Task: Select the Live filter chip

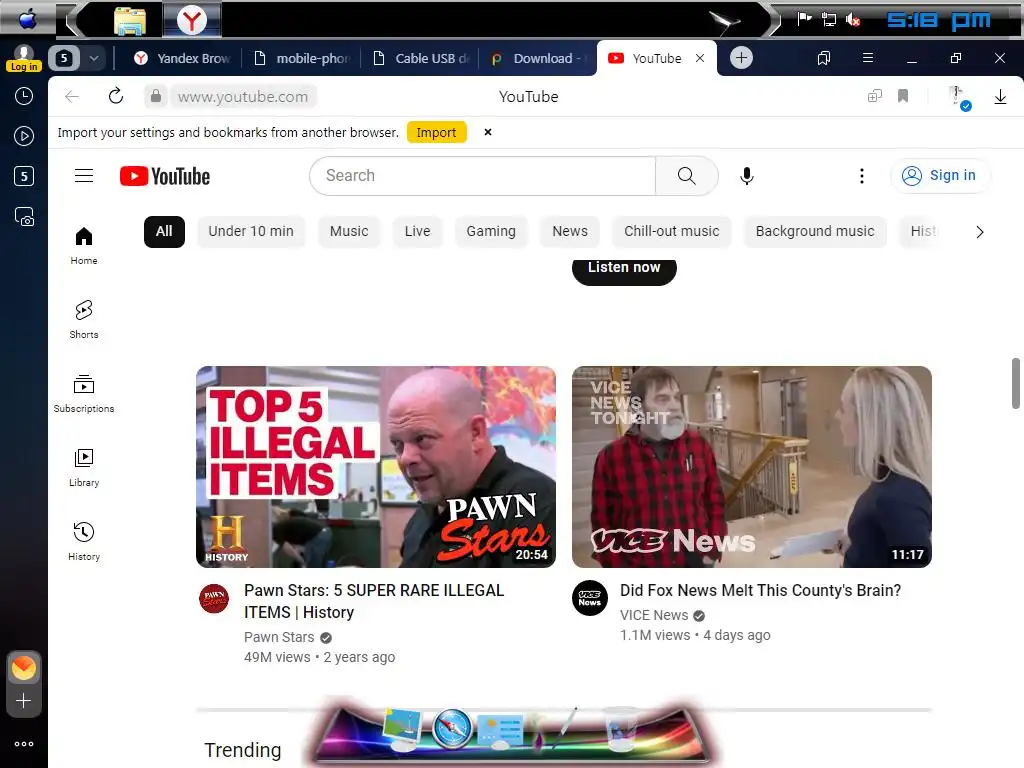Action: click(417, 232)
